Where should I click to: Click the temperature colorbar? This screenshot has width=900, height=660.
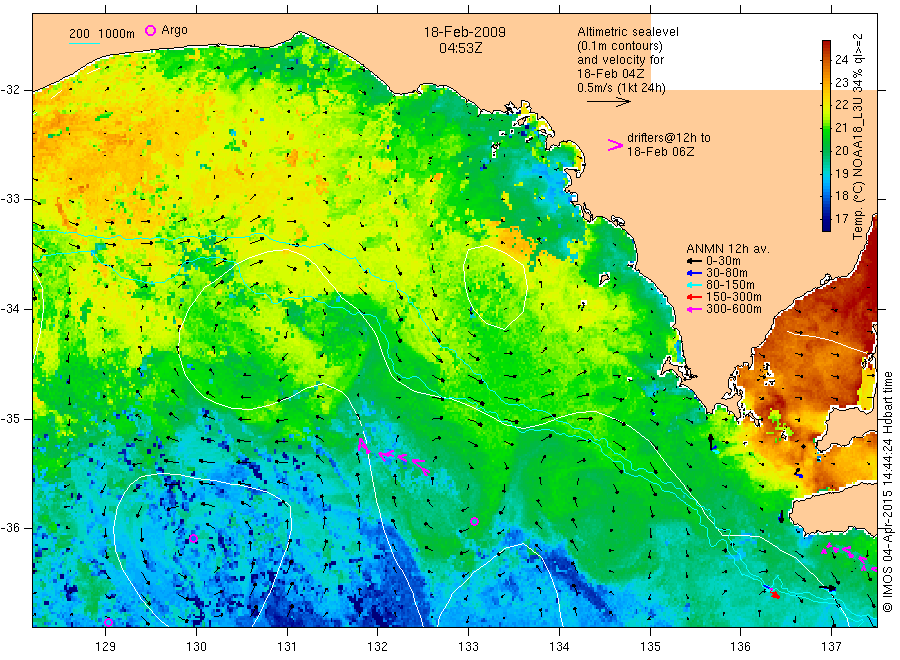(x=826, y=135)
